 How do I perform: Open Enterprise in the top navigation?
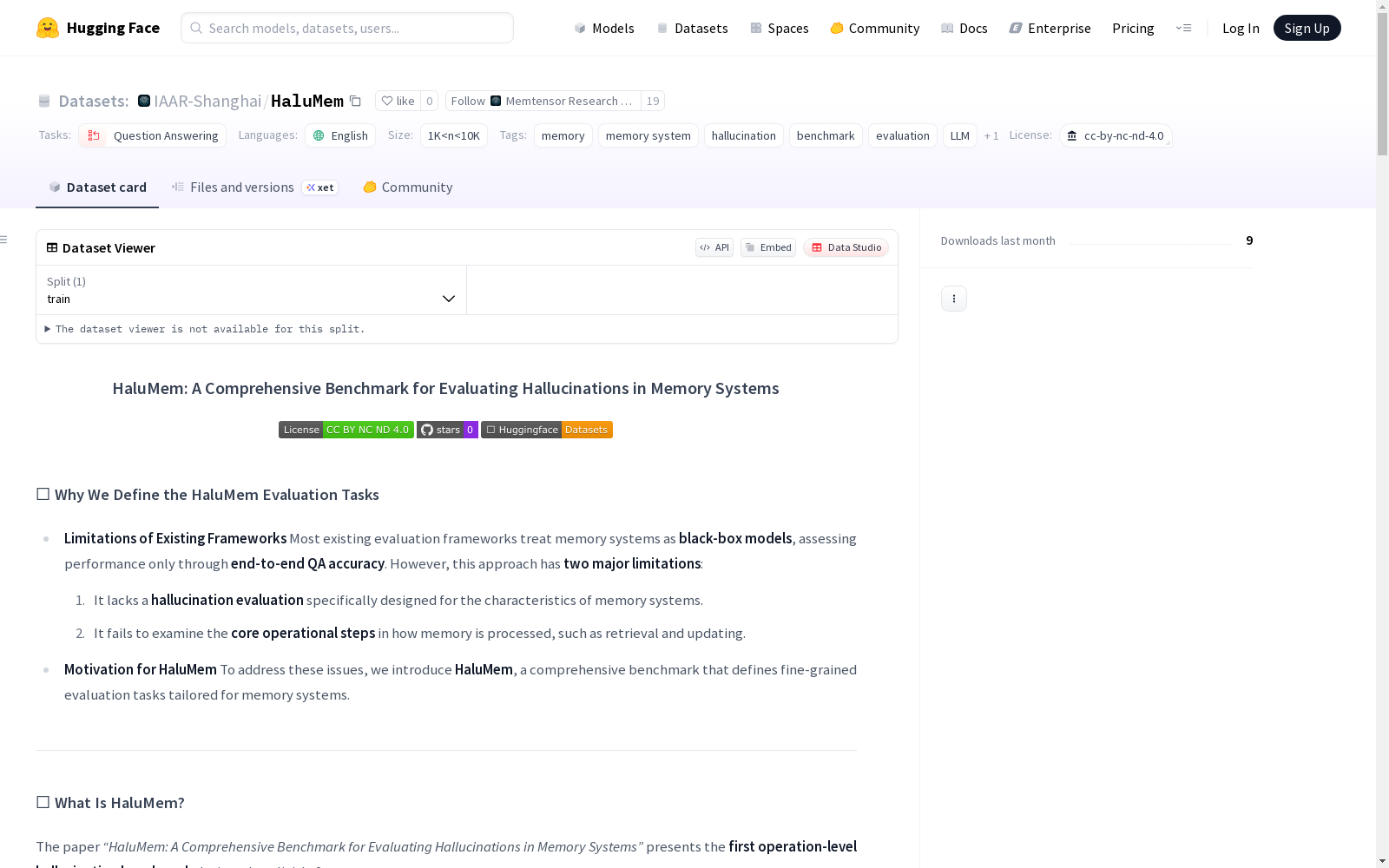click(1050, 28)
